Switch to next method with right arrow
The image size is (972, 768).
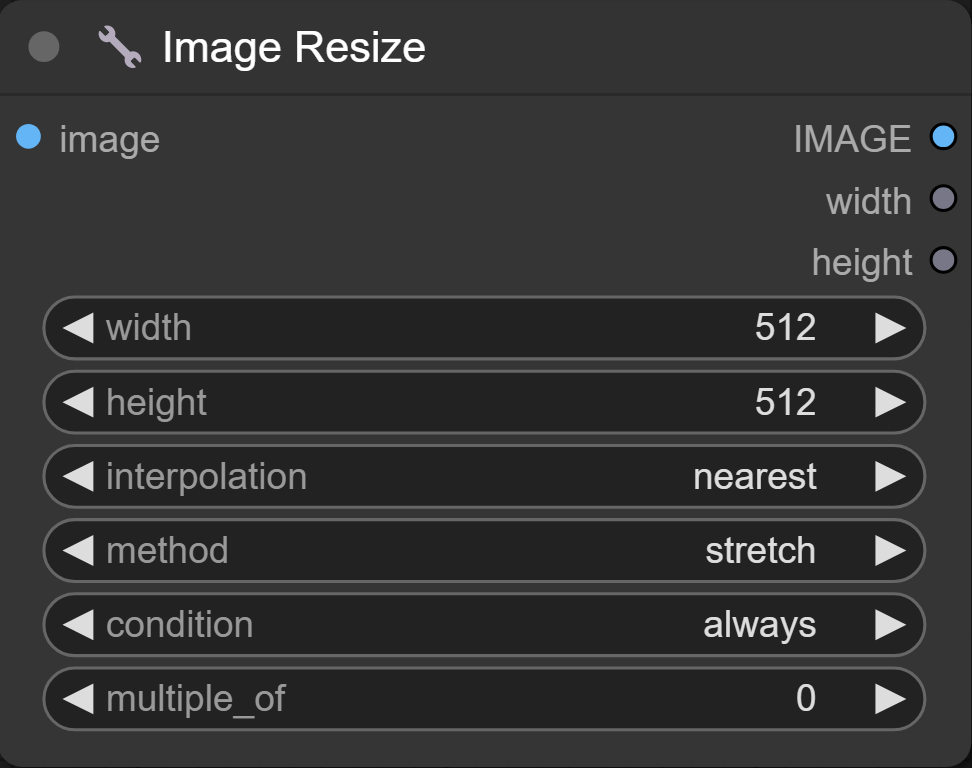click(890, 550)
